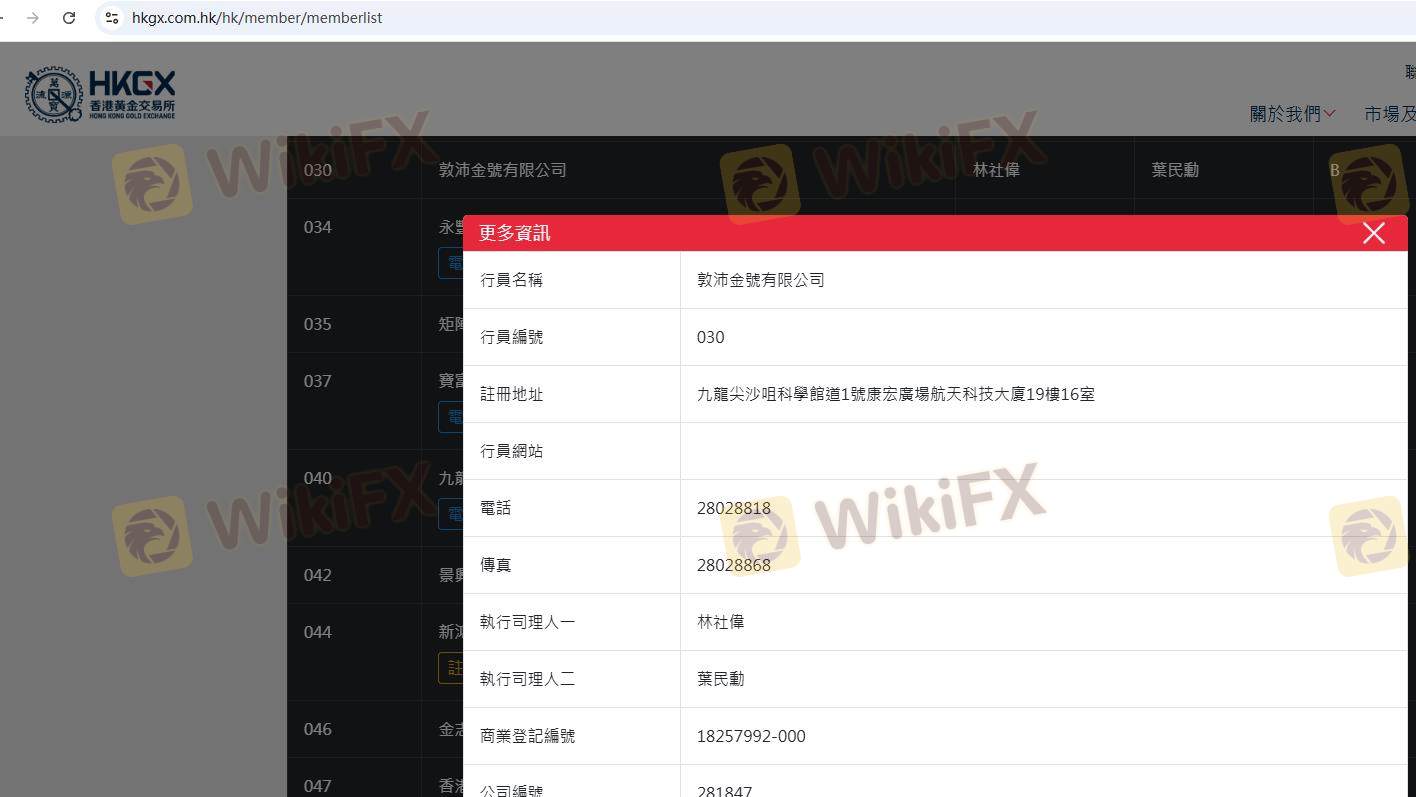1416x797 pixels.
Task: Click the browser forward arrow
Action: tap(33, 18)
